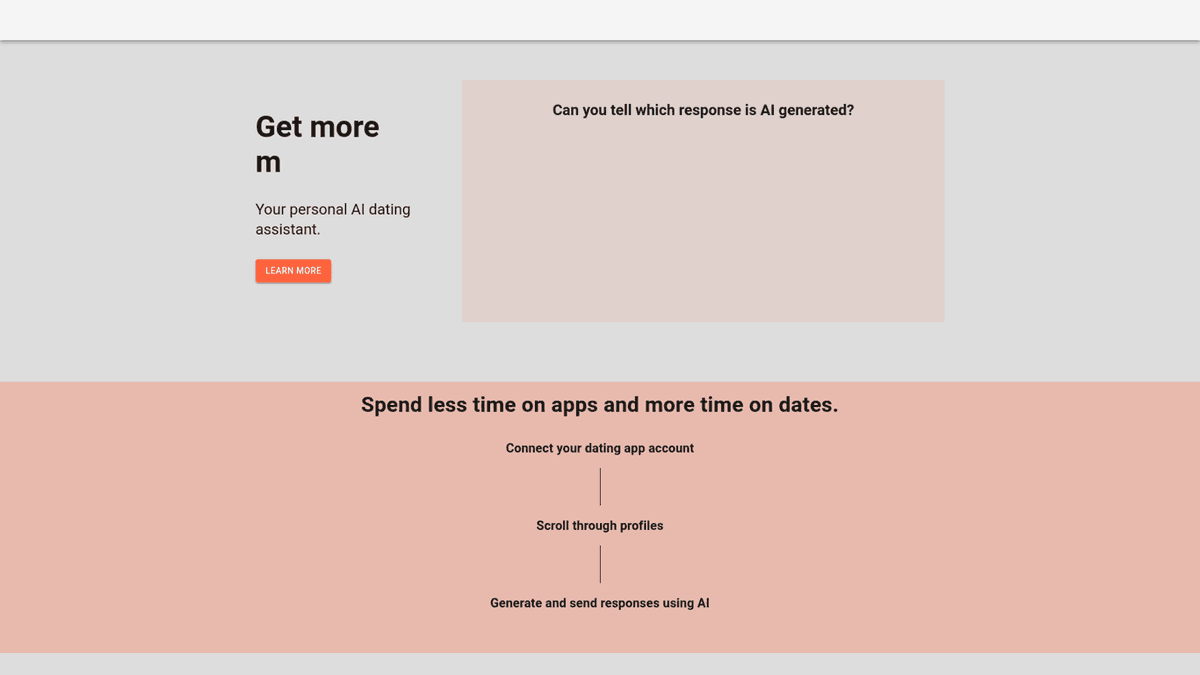Click the word 'Get' in the headline

click(277, 127)
